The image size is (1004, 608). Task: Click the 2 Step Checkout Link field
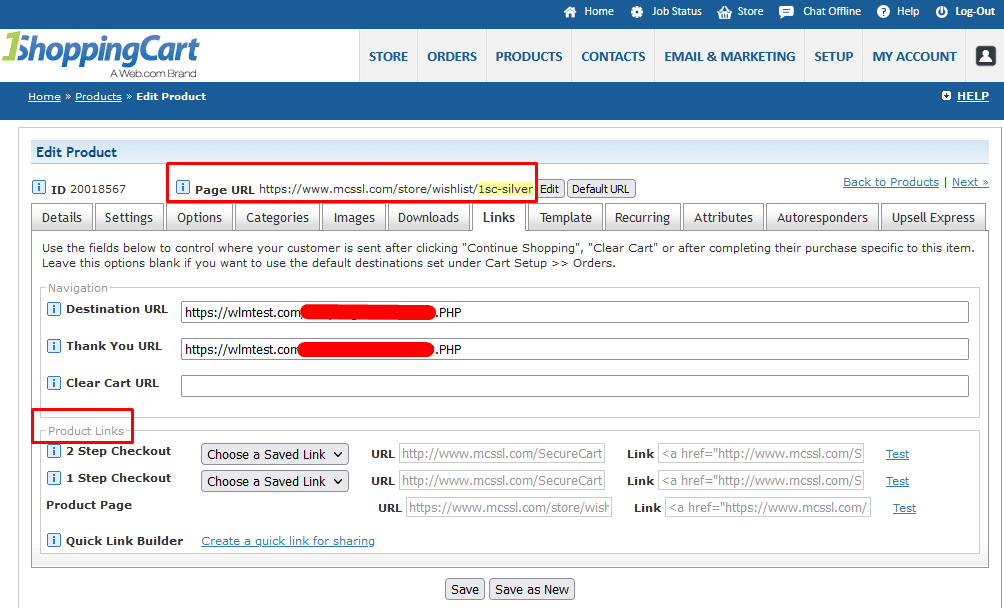[761, 454]
